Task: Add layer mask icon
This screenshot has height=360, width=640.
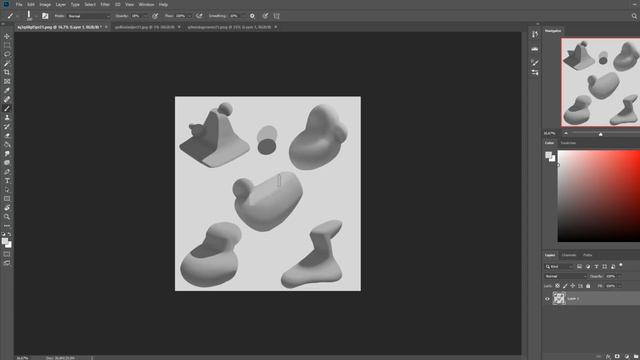Action: click(617, 356)
